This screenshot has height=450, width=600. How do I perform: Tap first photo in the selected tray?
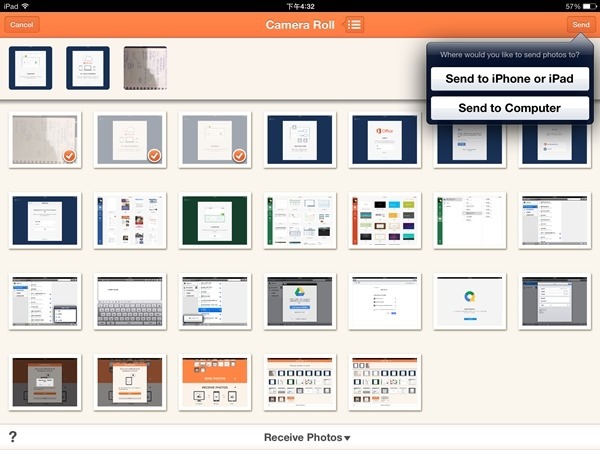[30, 67]
